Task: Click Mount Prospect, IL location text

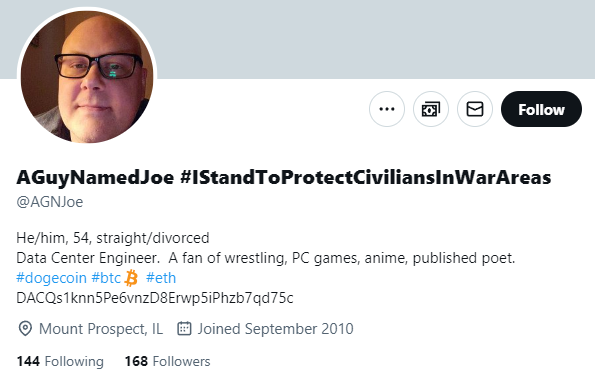Action: tap(101, 329)
